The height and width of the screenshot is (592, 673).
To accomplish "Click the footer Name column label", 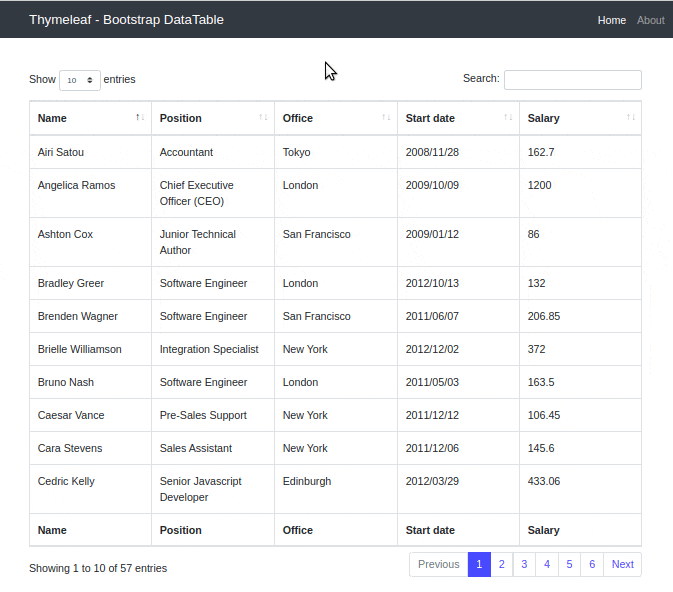I will pos(52,530).
